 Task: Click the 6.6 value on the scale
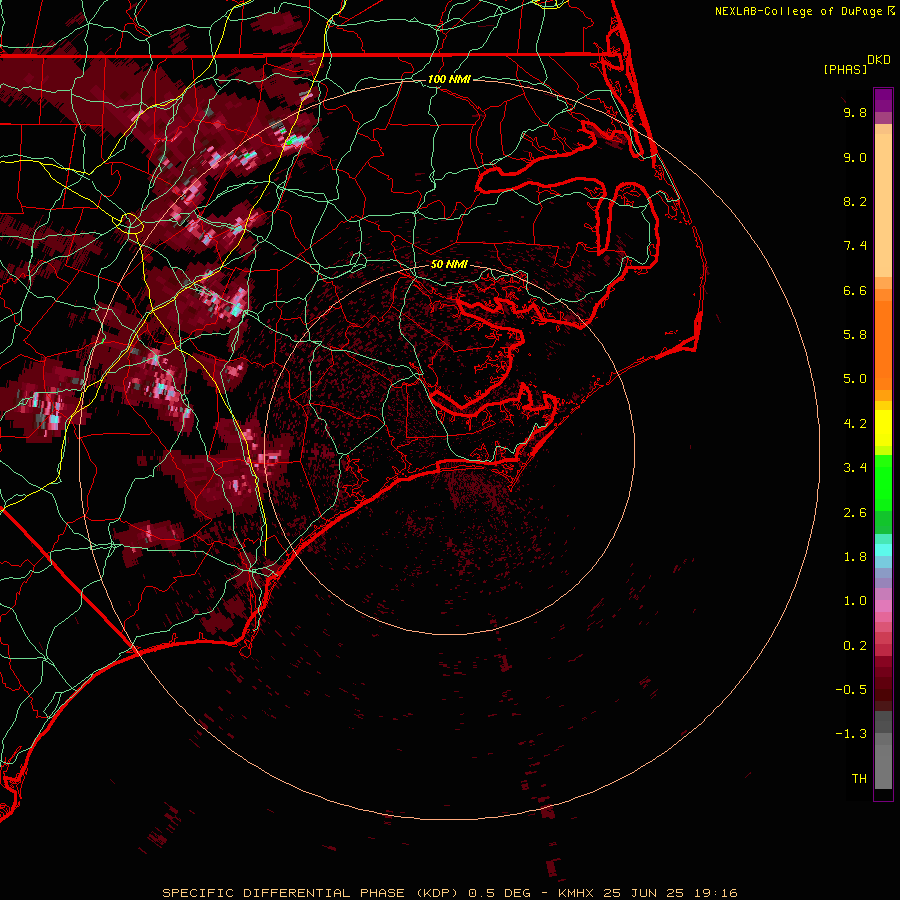pyautogui.click(x=855, y=290)
